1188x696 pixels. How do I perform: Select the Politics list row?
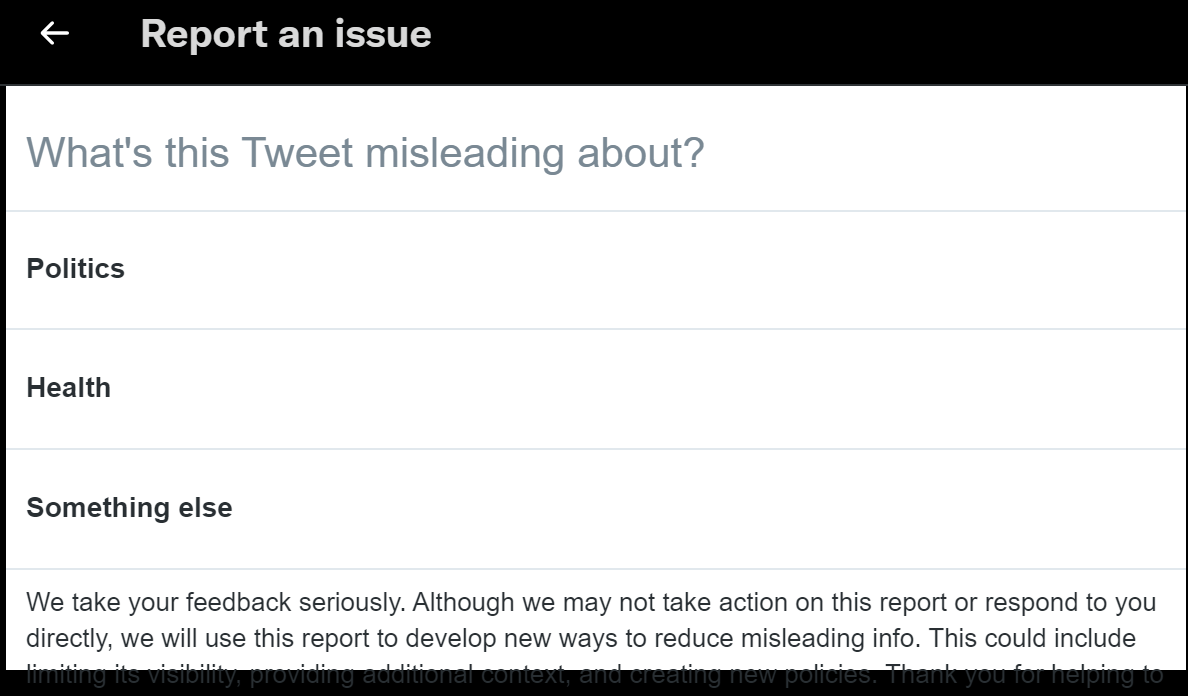pos(594,268)
